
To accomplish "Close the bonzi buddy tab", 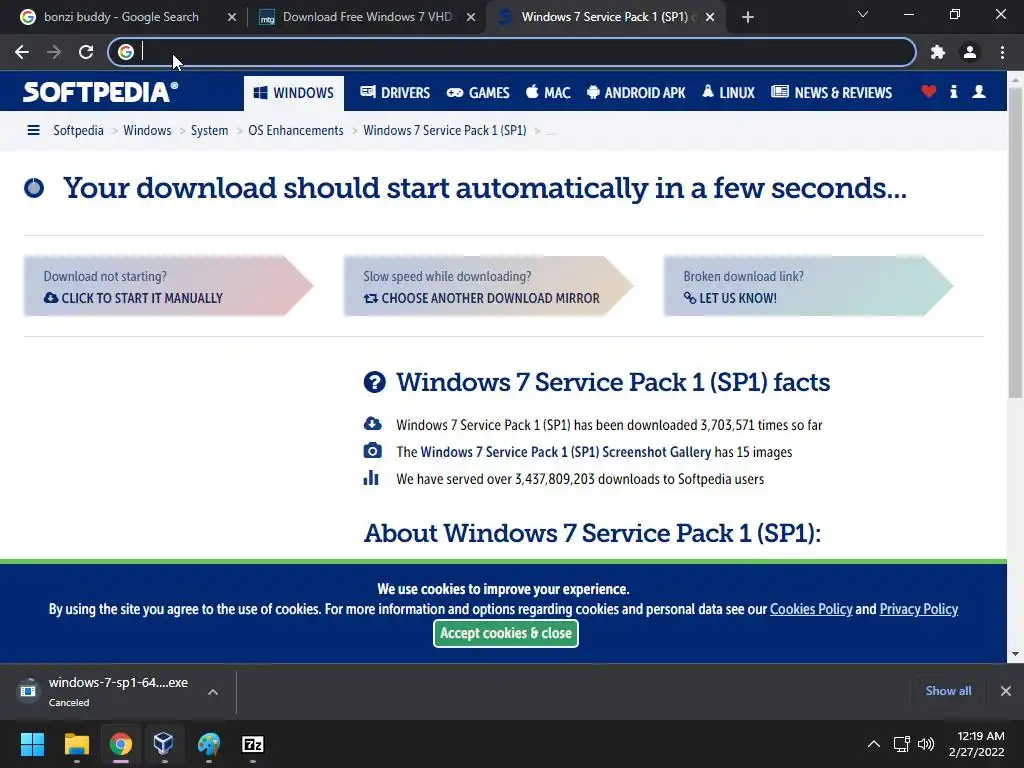I will point(232,17).
